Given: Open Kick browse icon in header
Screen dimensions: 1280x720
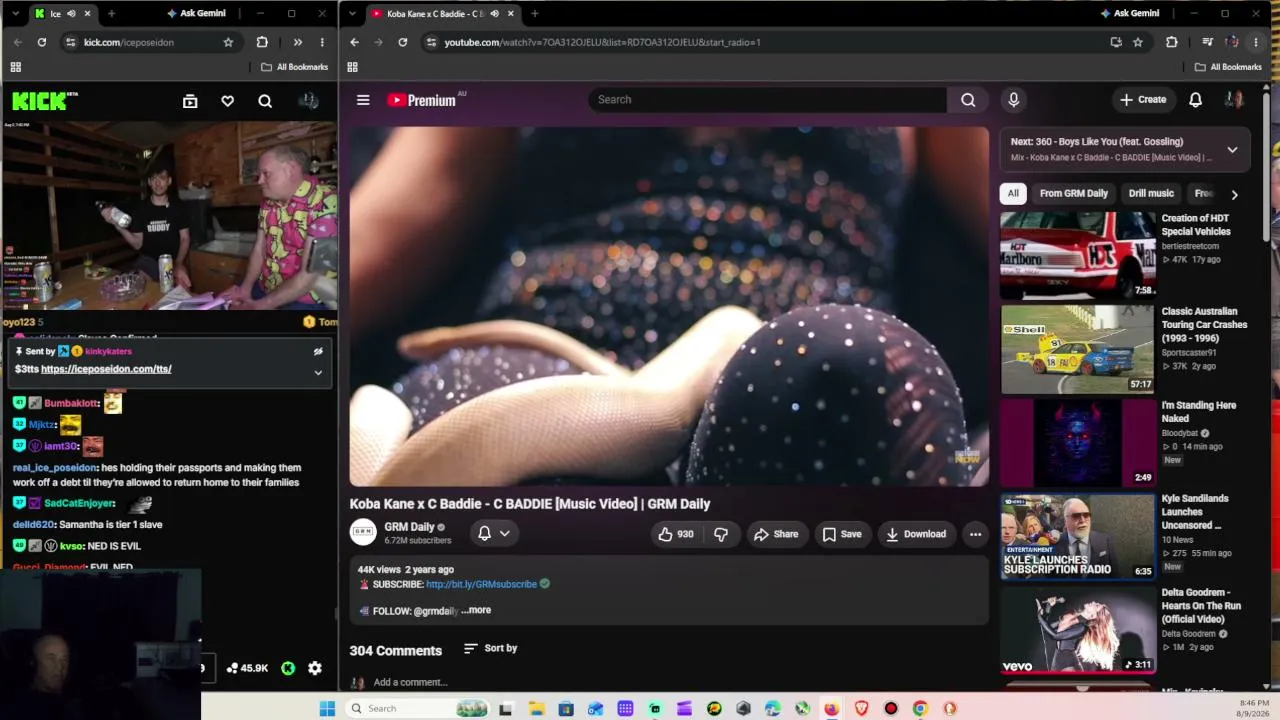Looking at the screenshot, I should (190, 101).
